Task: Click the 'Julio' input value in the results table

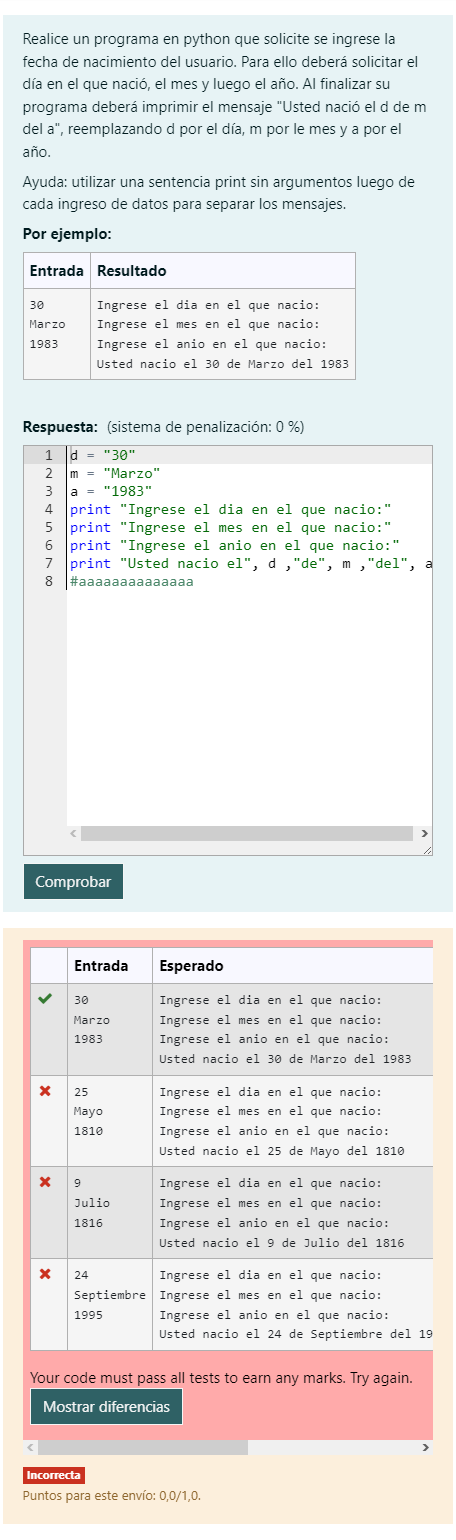Action: click(92, 1203)
